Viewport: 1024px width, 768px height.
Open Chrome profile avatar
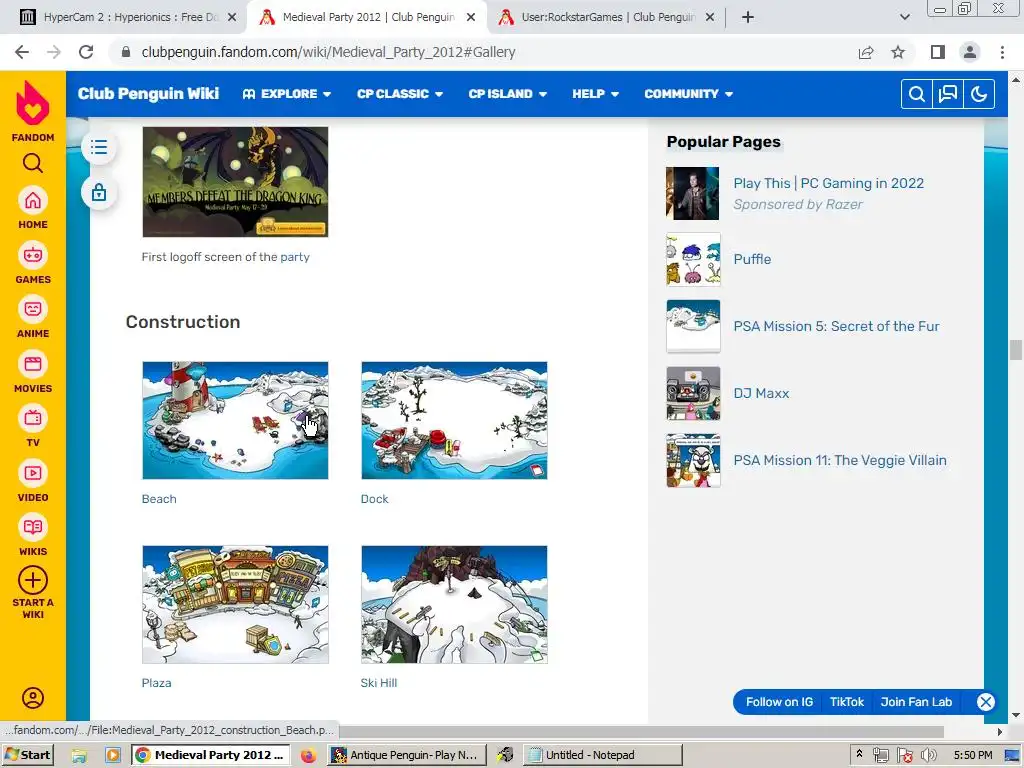(x=970, y=52)
